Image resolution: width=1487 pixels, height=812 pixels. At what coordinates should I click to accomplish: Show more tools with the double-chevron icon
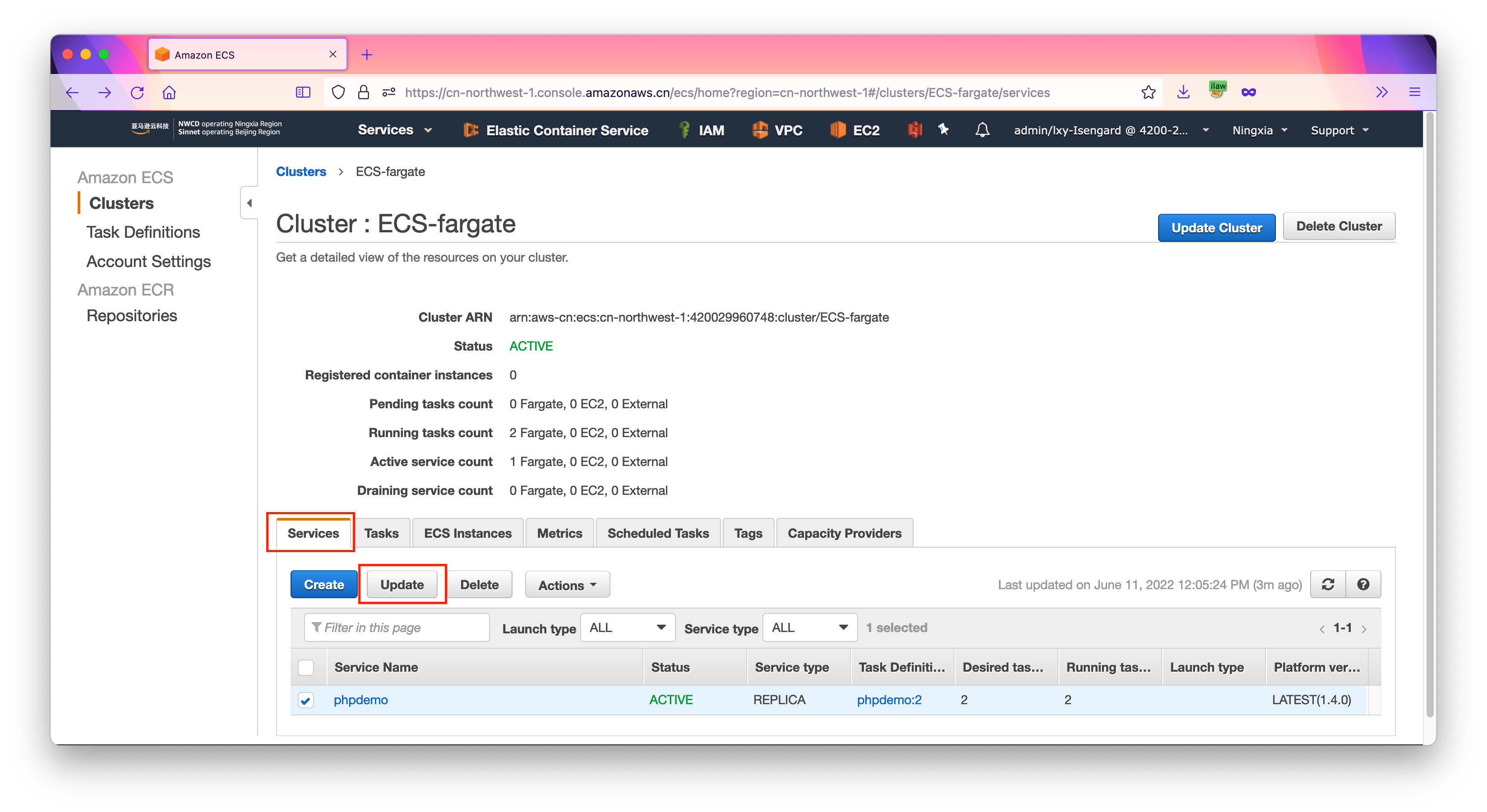pyautogui.click(x=1381, y=92)
